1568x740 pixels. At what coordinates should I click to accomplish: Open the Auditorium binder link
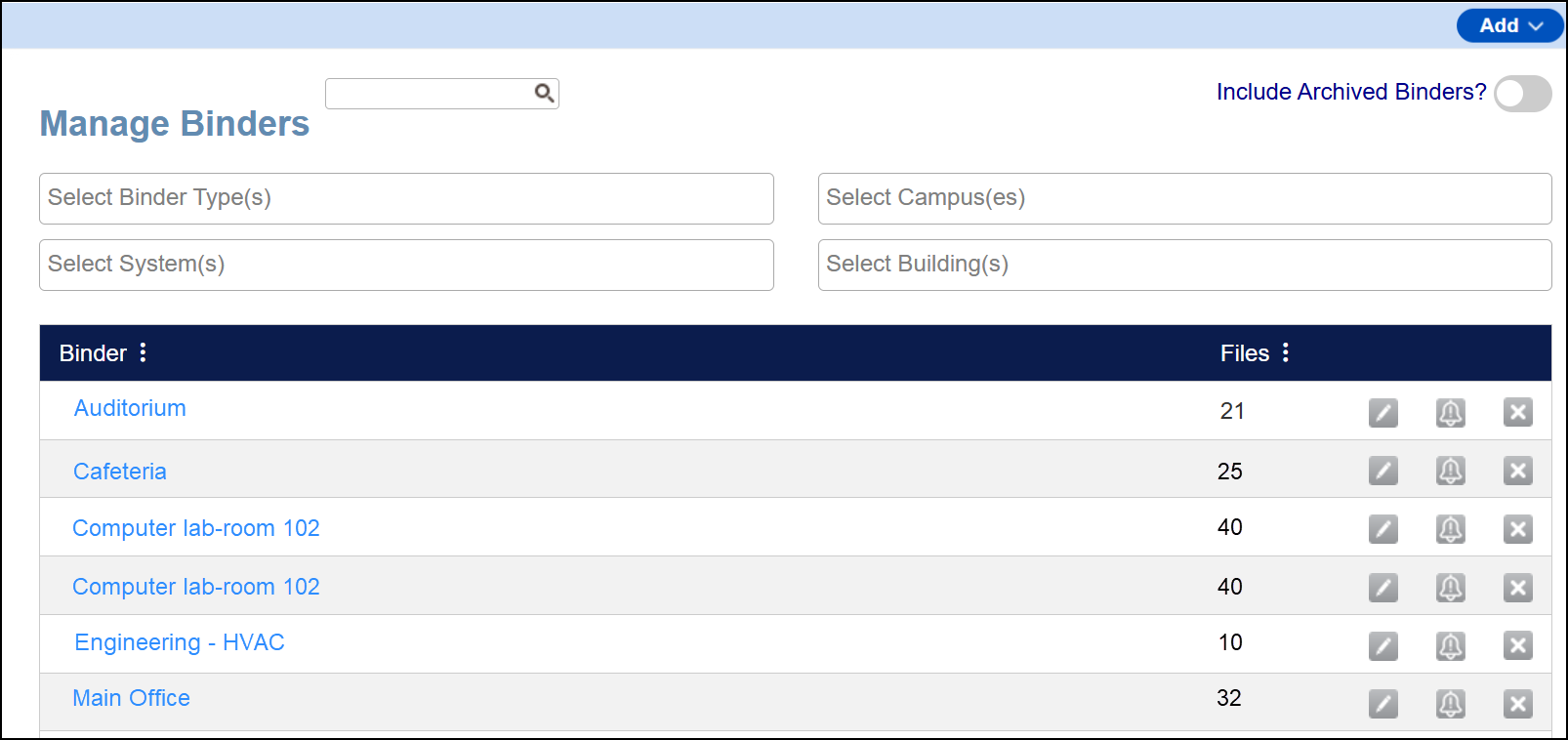(130, 408)
